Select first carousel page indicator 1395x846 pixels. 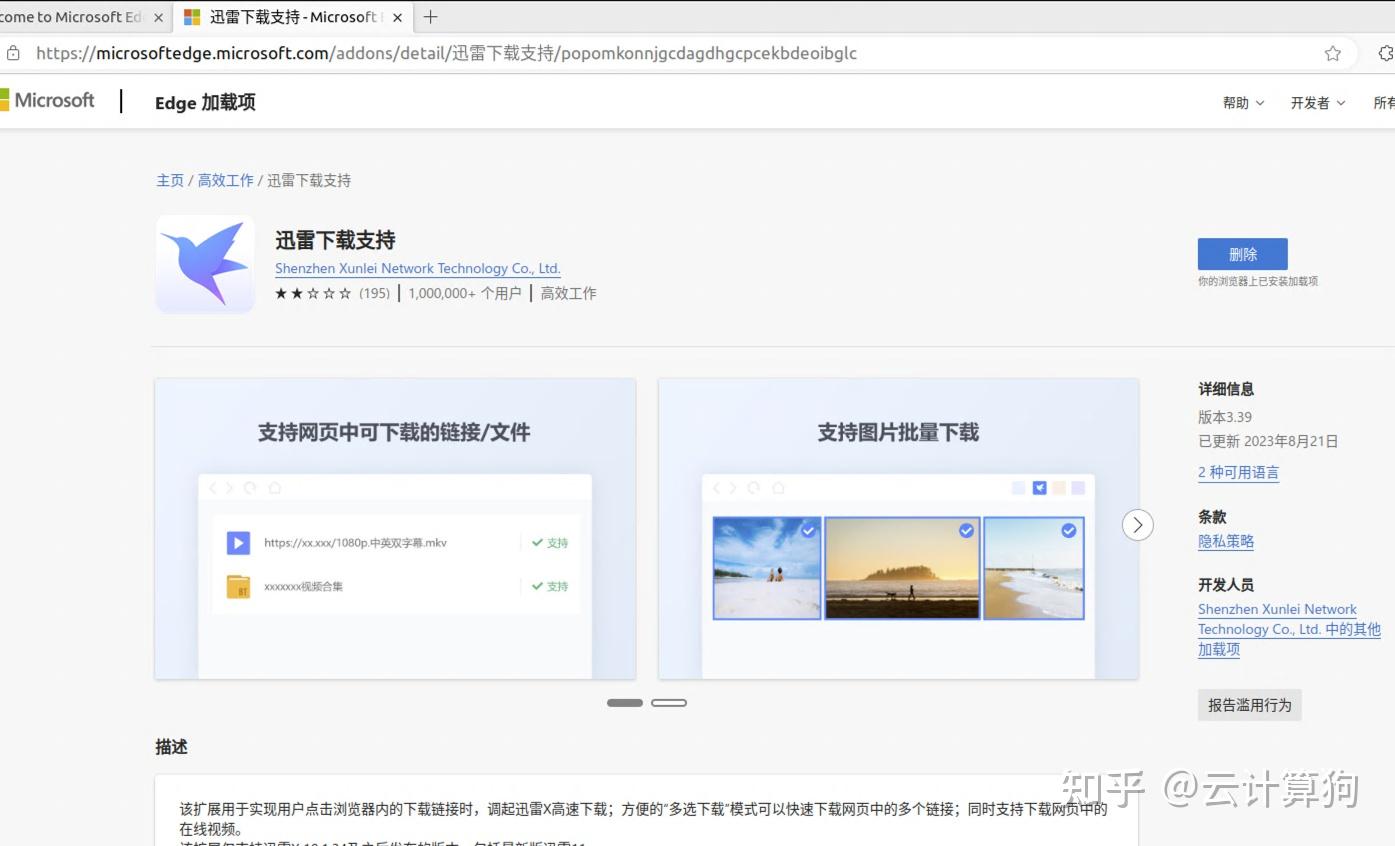pyautogui.click(x=625, y=703)
